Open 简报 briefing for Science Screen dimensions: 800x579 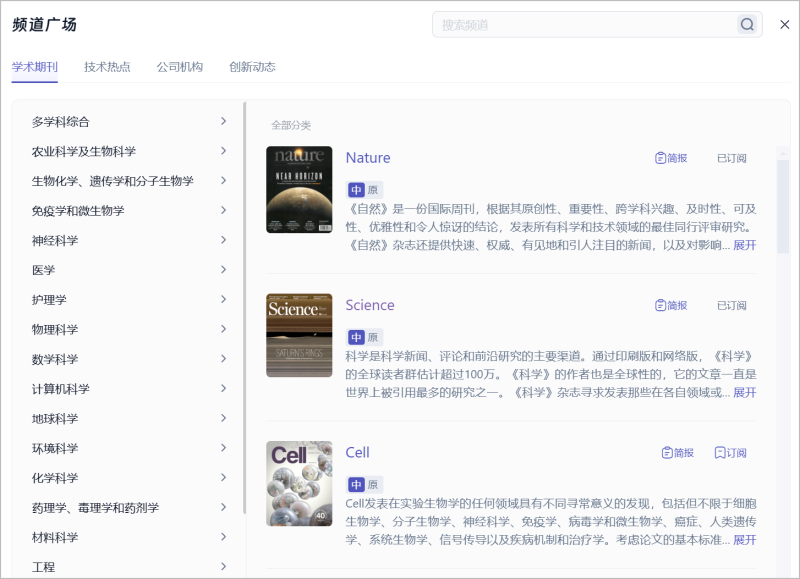(671, 305)
